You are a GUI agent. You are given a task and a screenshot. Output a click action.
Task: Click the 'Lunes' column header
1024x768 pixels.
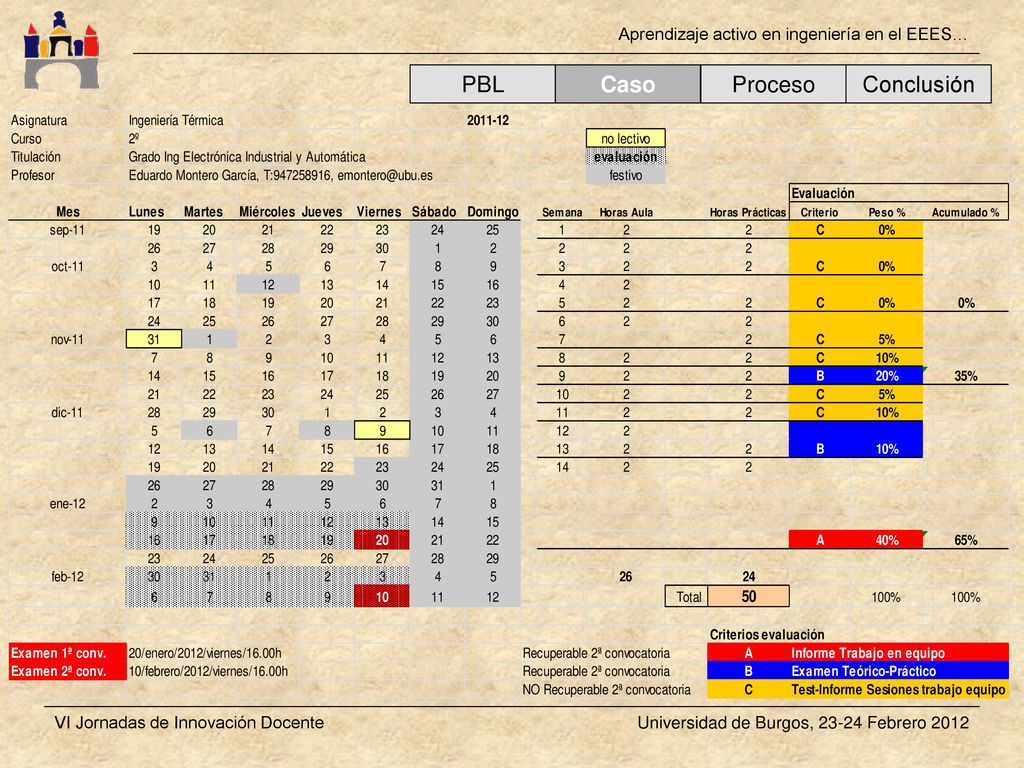[146, 212]
